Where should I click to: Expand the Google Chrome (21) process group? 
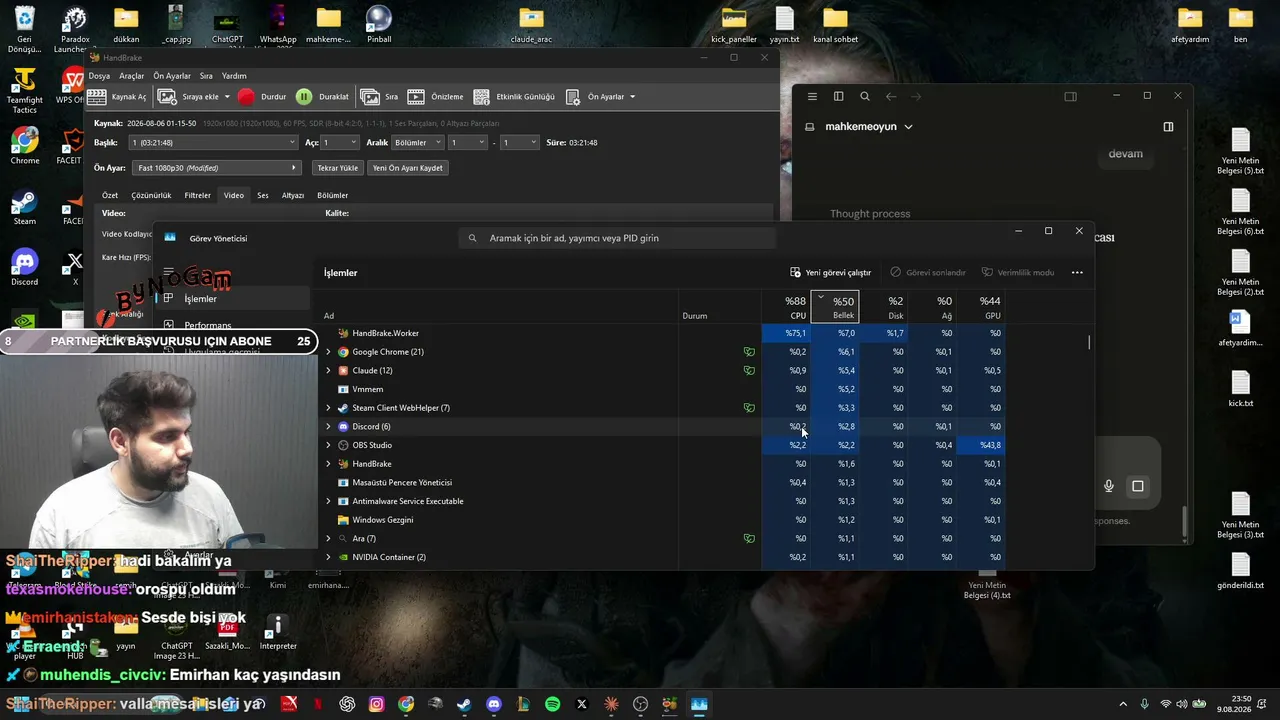tap(328, 352)
